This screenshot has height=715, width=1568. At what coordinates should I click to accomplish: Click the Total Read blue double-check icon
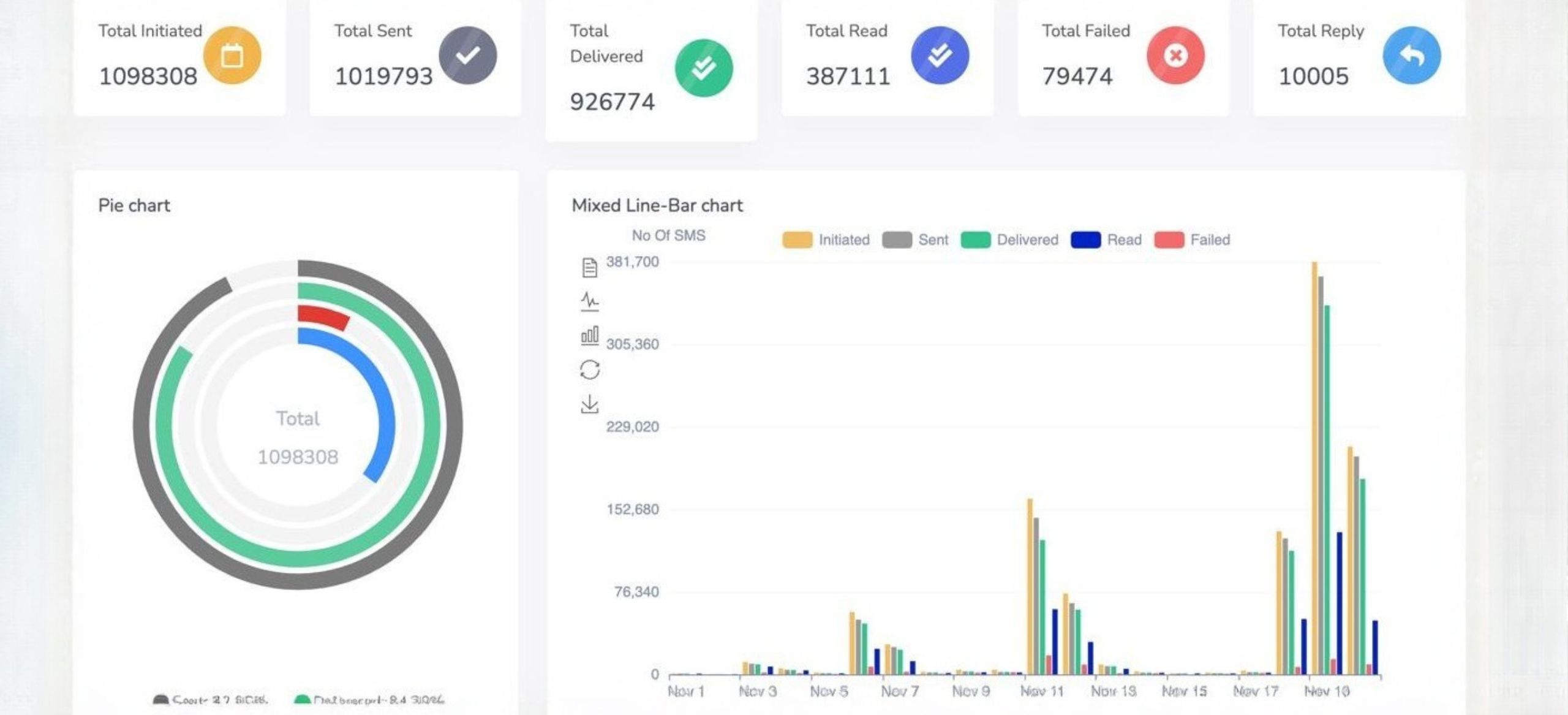coord(940,56)
